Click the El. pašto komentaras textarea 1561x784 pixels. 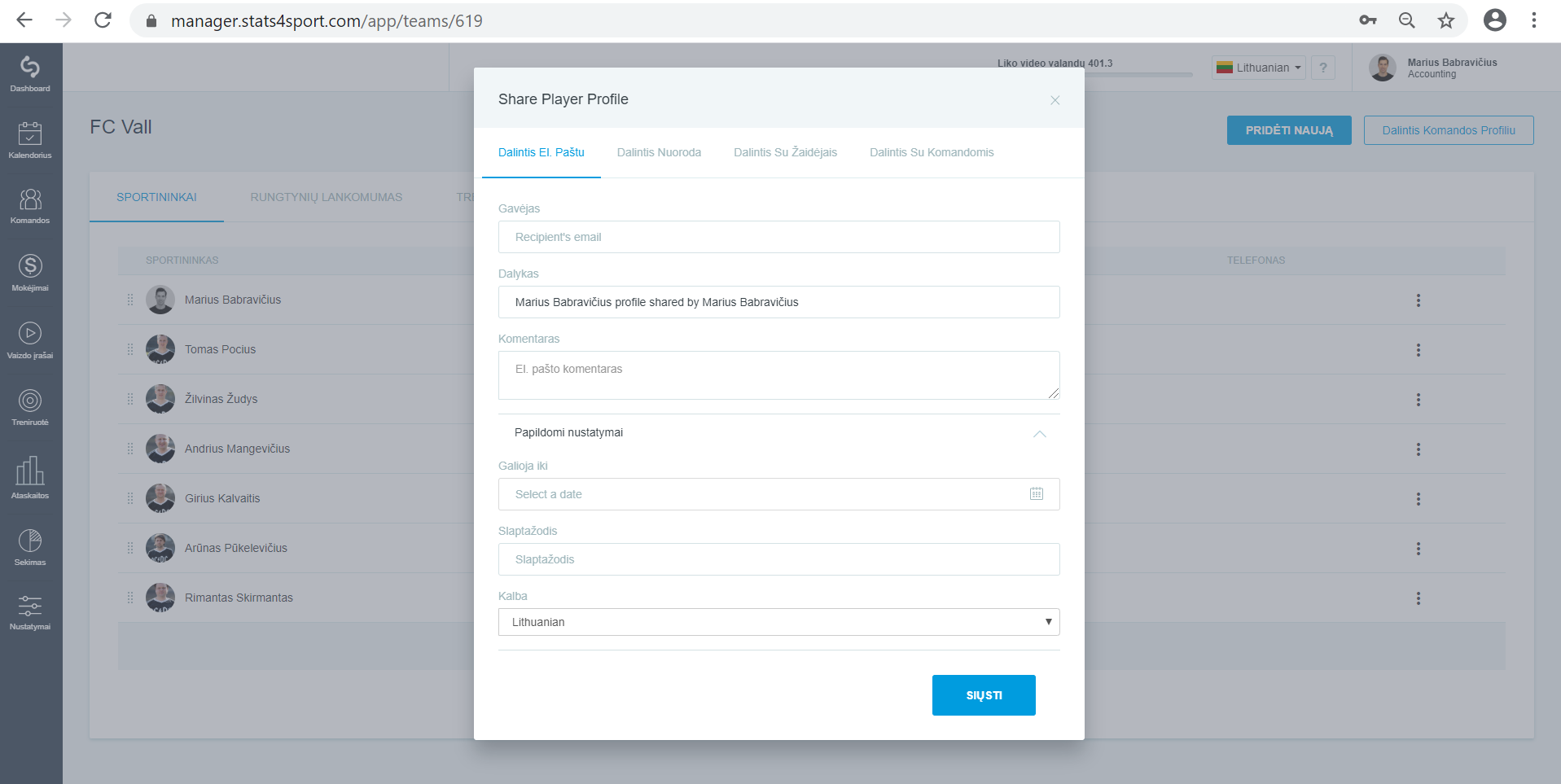[x=779, y=375]
